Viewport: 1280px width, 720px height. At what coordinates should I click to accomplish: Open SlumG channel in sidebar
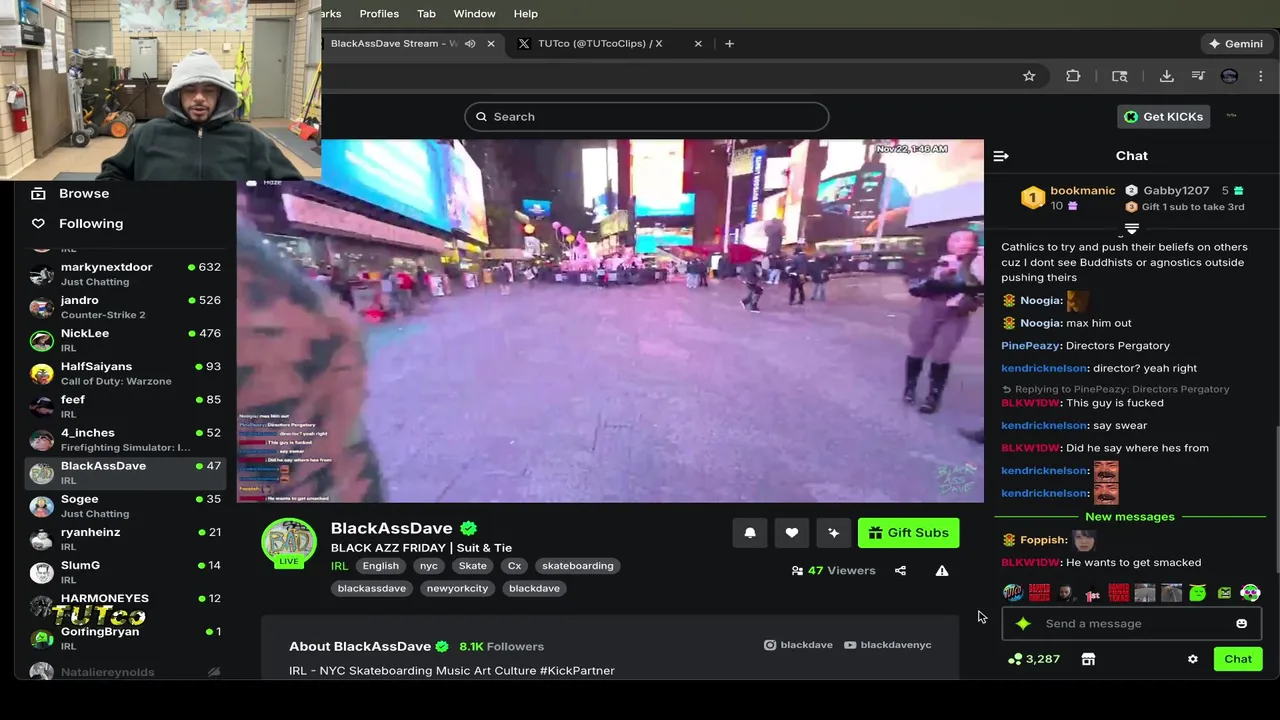[x=125, y=572]
